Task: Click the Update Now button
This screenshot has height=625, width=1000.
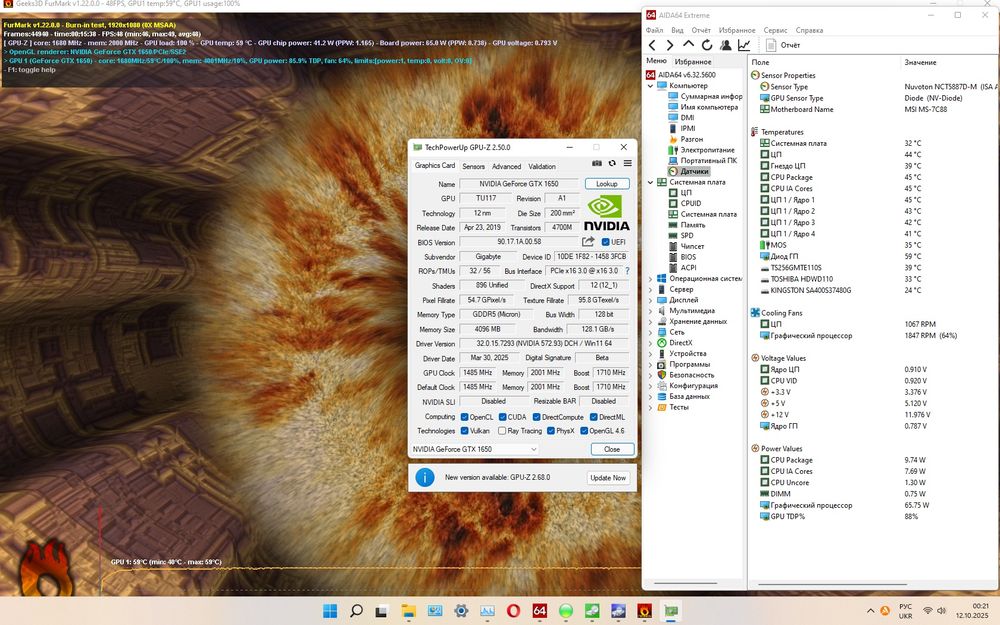Action: click(x=608, y=478)
